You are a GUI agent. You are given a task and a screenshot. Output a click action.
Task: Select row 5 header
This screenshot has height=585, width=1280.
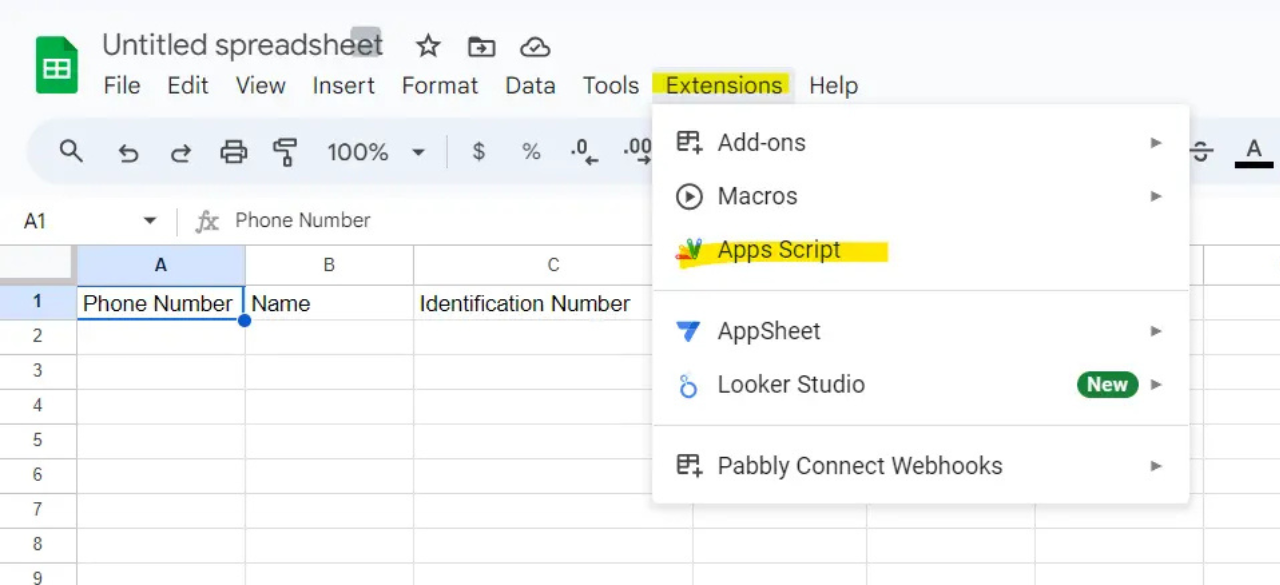[38, 440]
